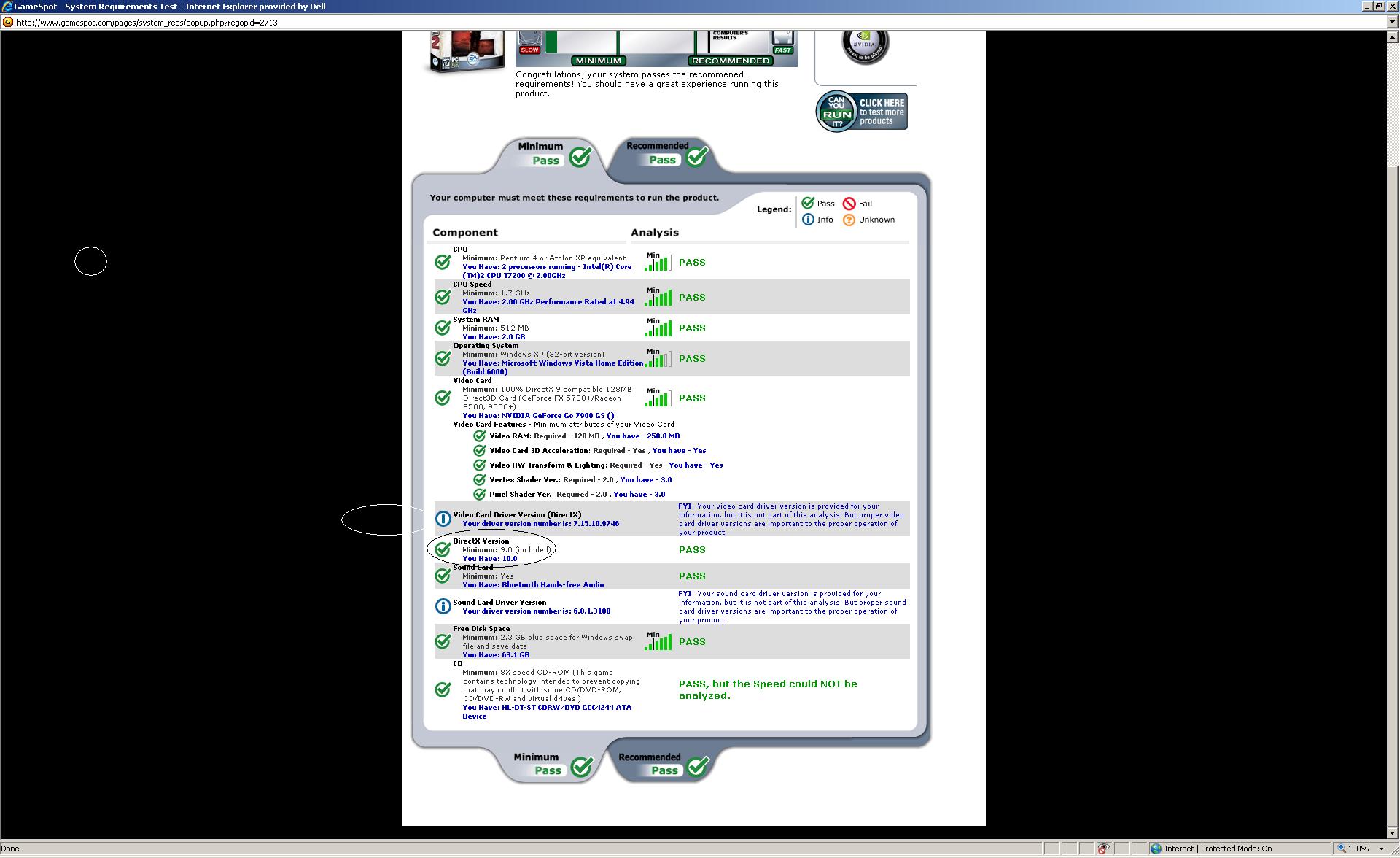Click the game box art thumbnail

(x=466, y=51)
